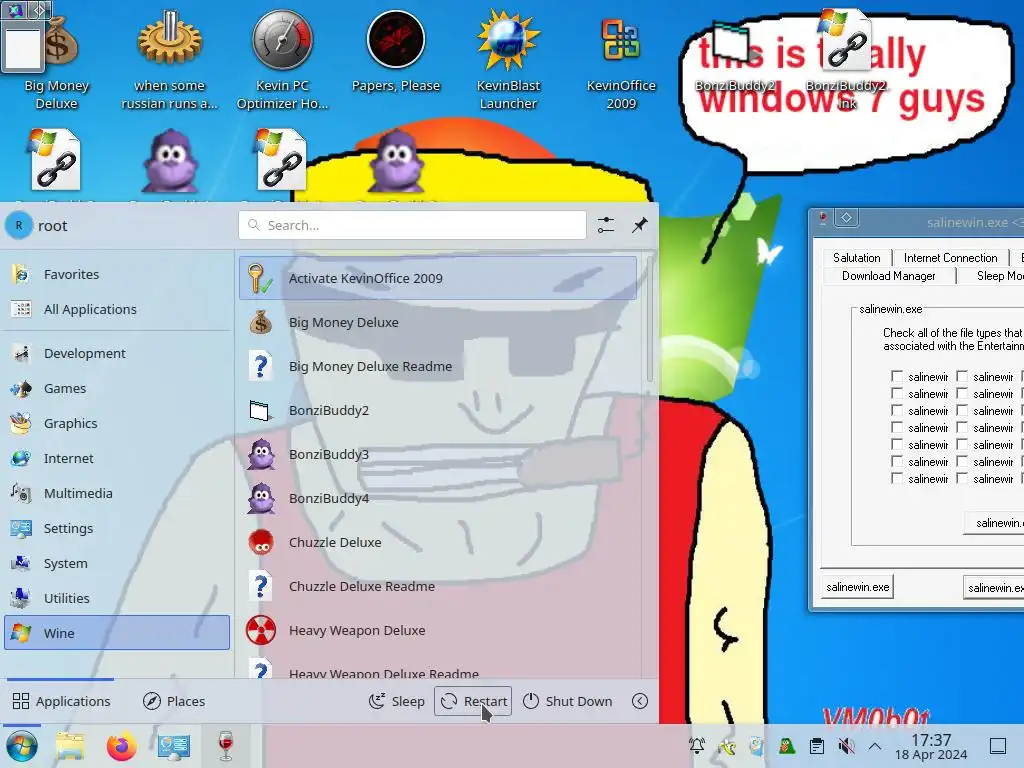Expand hidden system tray icons arrow

click(875, 746)
